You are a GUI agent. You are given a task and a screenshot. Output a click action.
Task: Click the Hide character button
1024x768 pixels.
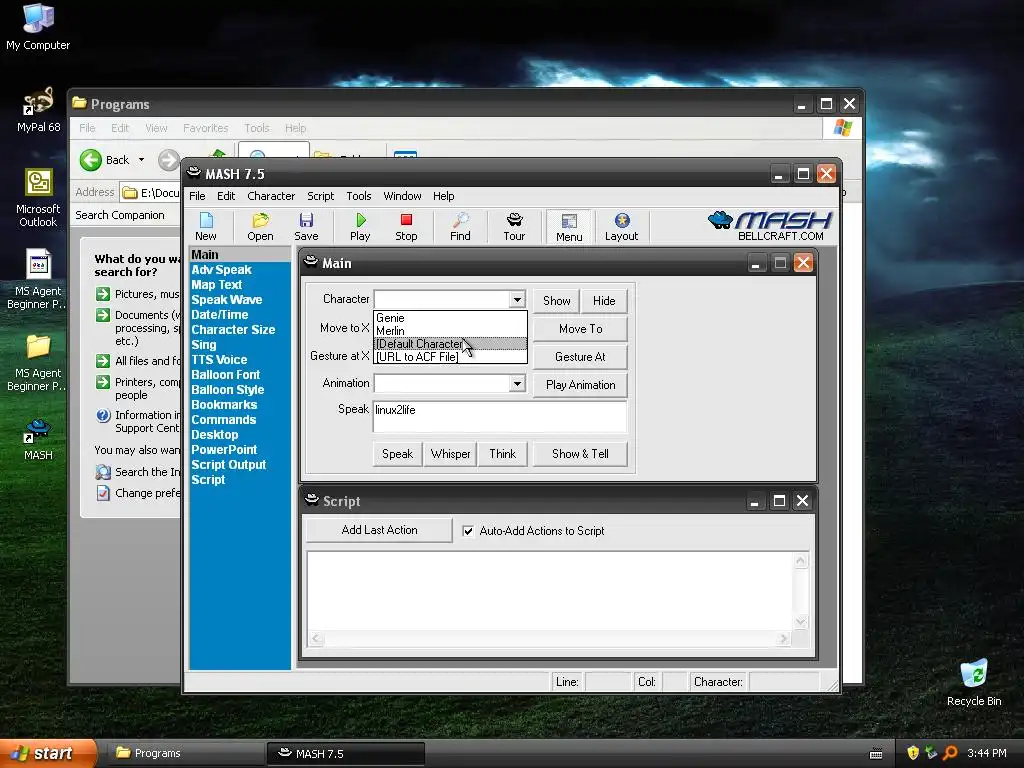pos(604,300)
